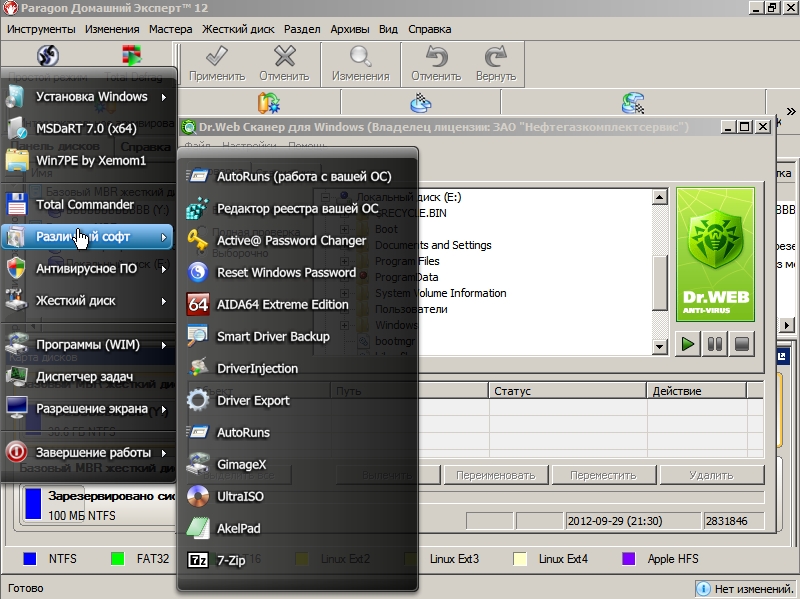800x599 pixels.
Task: Open Driver Export gear icon
Action: (x=198, y=401)
